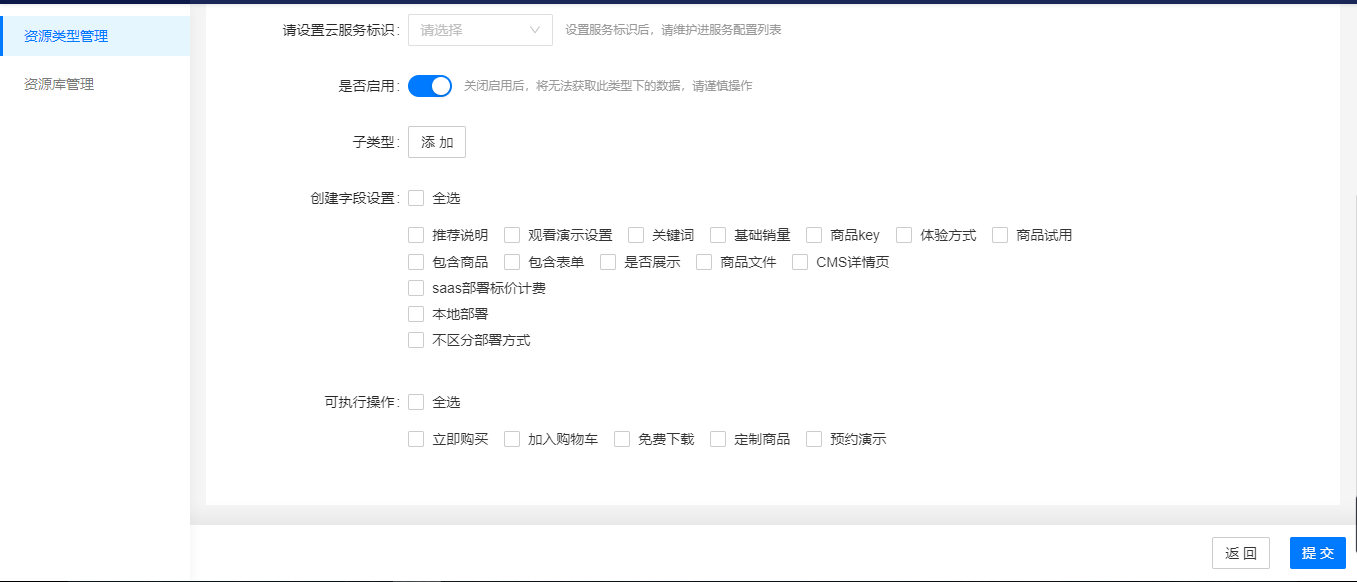Toggle the 是否启用 switch off
Image resolution: width=1357 pixels, height=582 pixels.
click(430, 86)
